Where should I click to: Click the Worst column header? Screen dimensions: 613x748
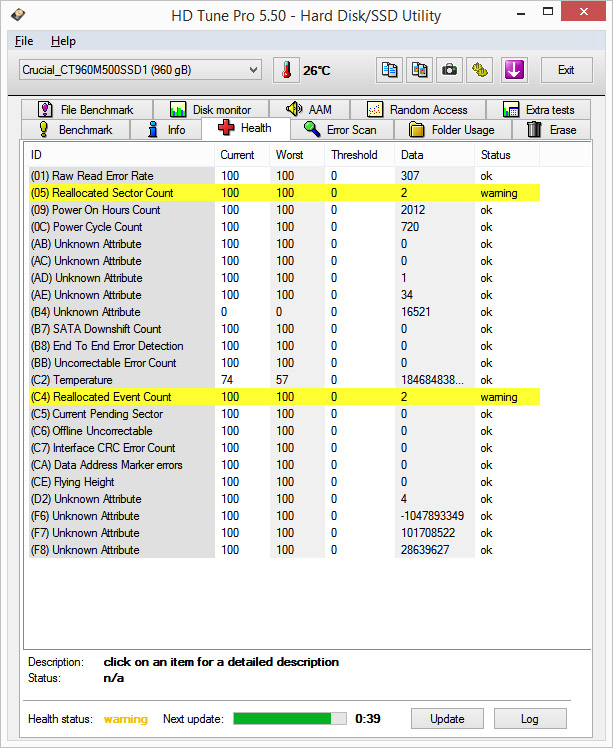pos(297,155)
